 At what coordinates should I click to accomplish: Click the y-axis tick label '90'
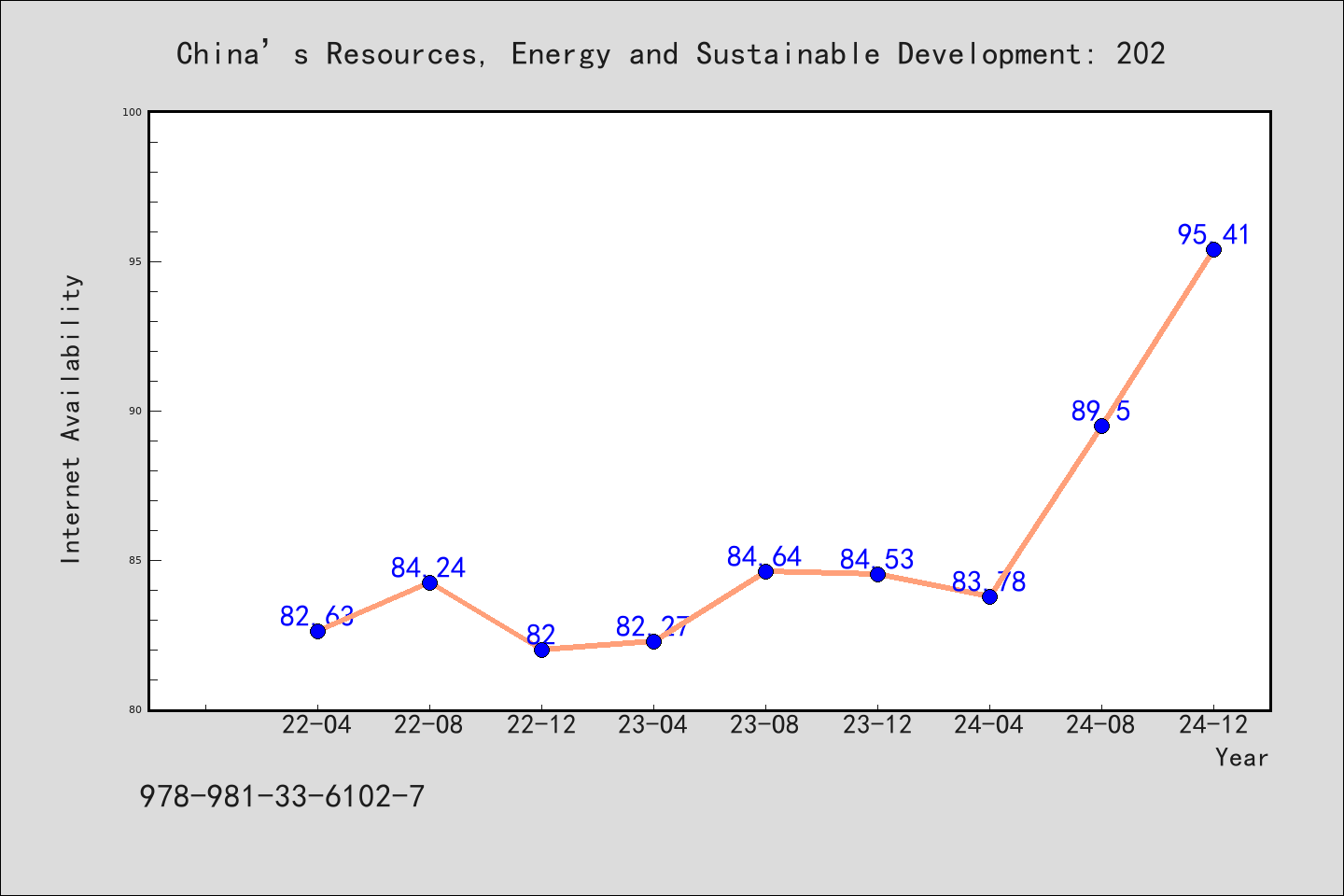135,411
